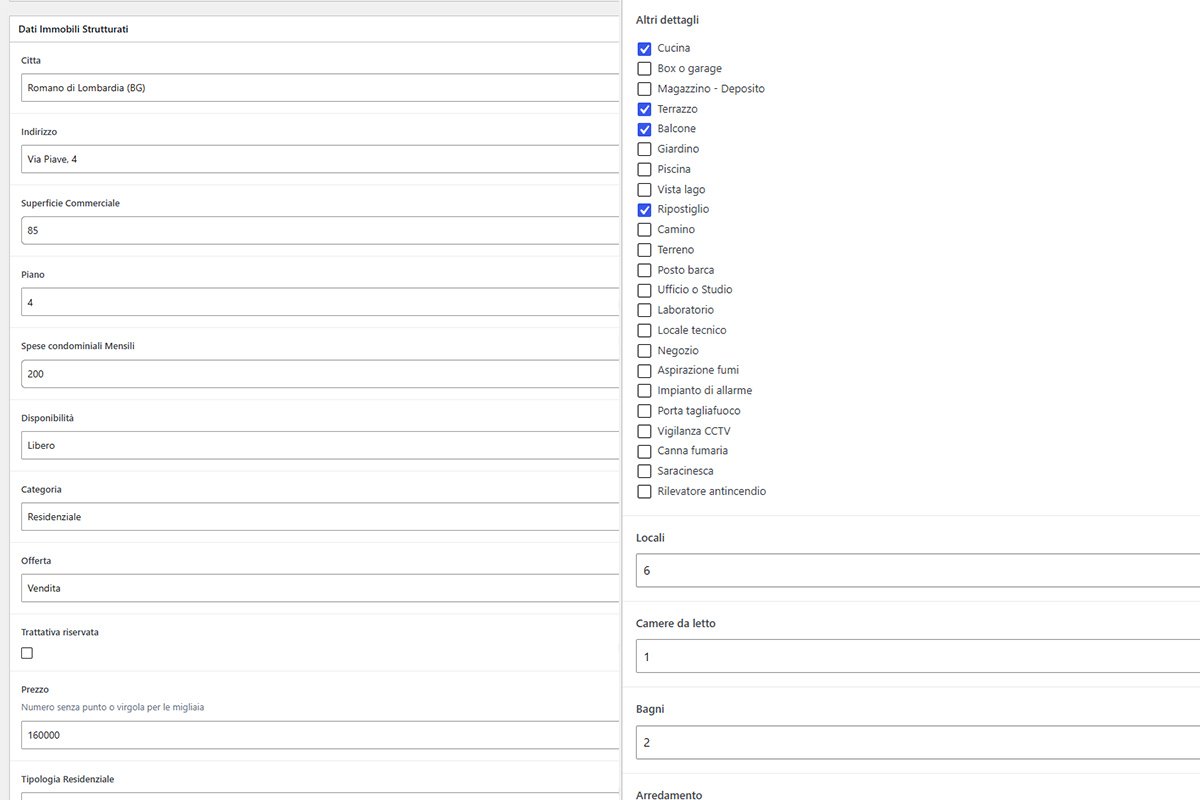Toggle the Trattativa riservata checkbox
This screenshot has height=800, width=1200.
point(27,653)
